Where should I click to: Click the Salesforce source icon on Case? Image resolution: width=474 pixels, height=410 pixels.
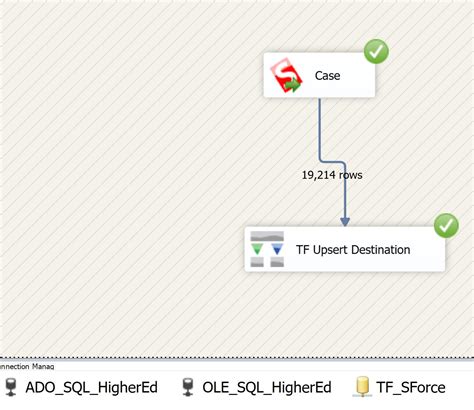[x=286, y=75]
